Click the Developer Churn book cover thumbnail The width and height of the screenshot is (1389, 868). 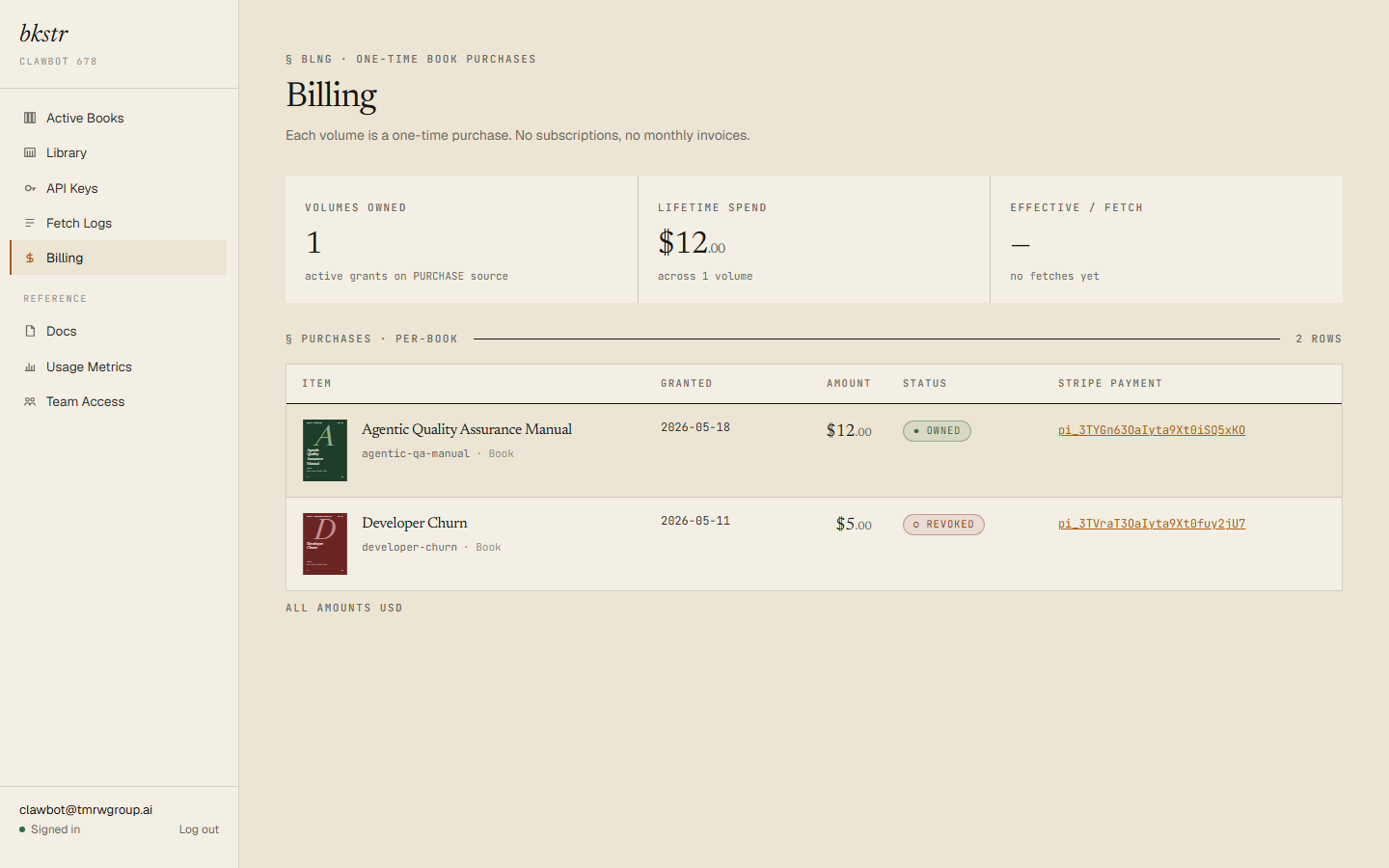(x=325, y=544)
